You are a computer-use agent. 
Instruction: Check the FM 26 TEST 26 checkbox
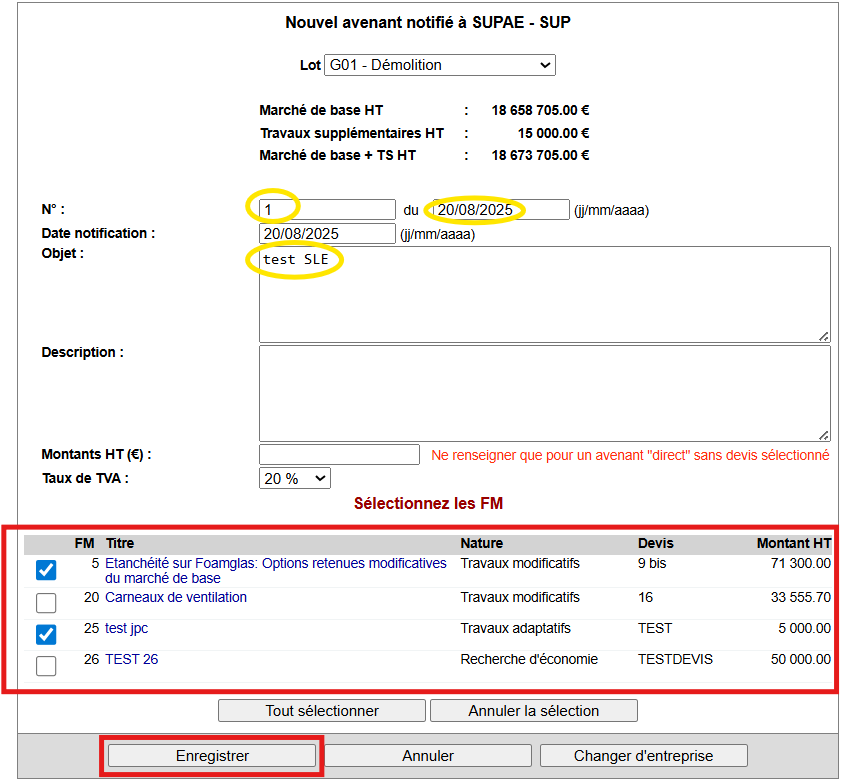(46, 666)
